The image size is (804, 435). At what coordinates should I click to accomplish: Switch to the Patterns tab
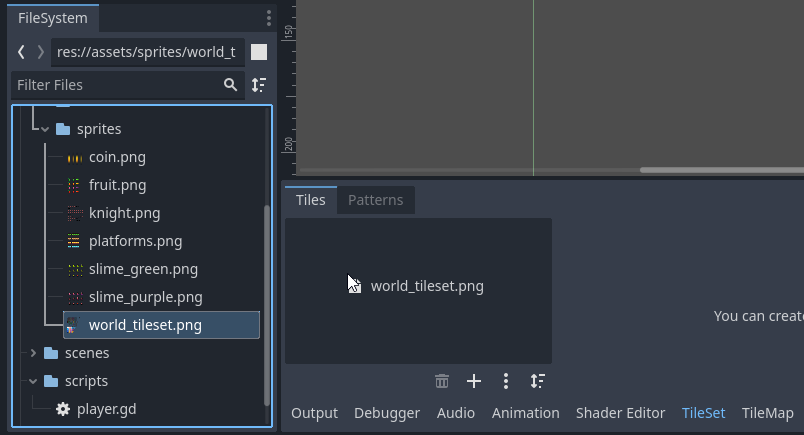[x=375, y=200]
